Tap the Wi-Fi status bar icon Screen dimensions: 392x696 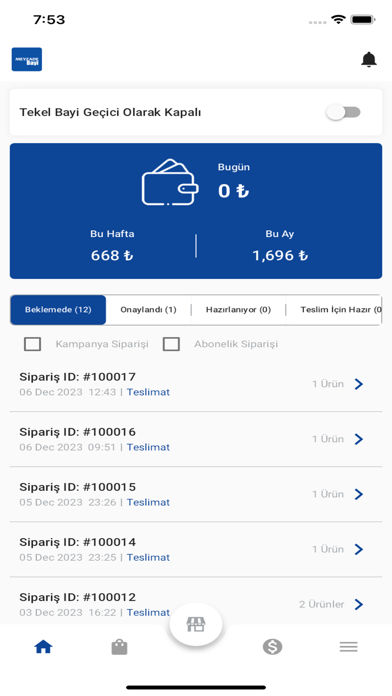[x=338, y=20]
